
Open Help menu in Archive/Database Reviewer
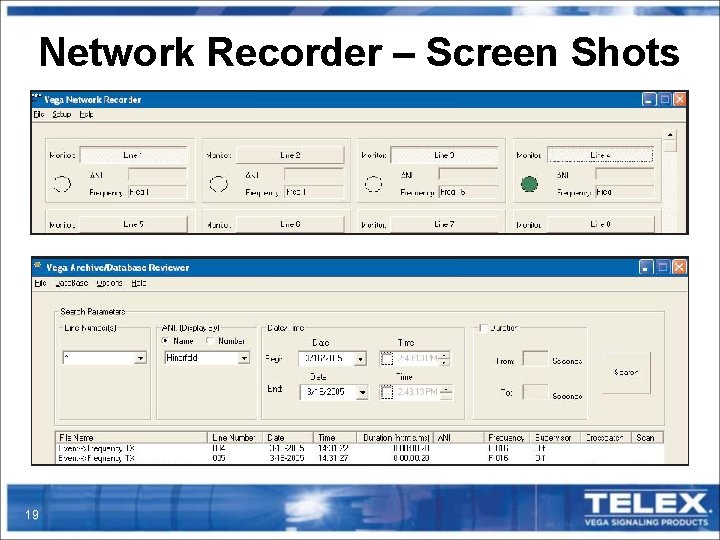(139, 283)
